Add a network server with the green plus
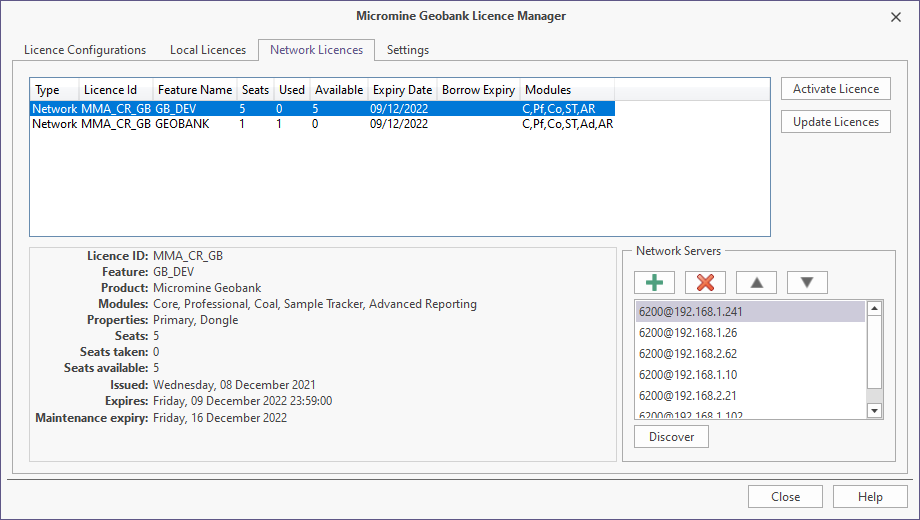 click(x=654, y=282)
